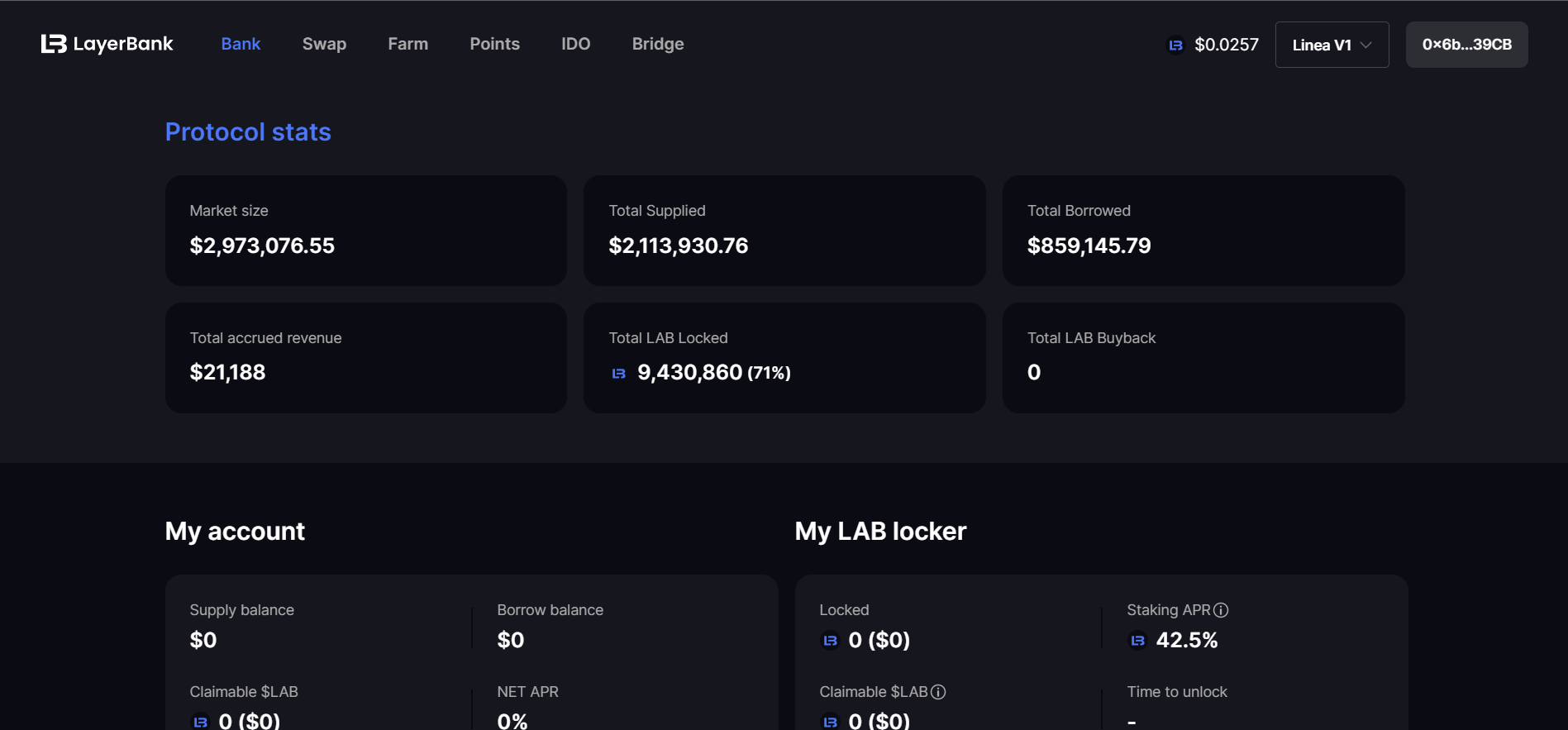Click Total accrued revenue value $21,188

[x=227, y=372]
